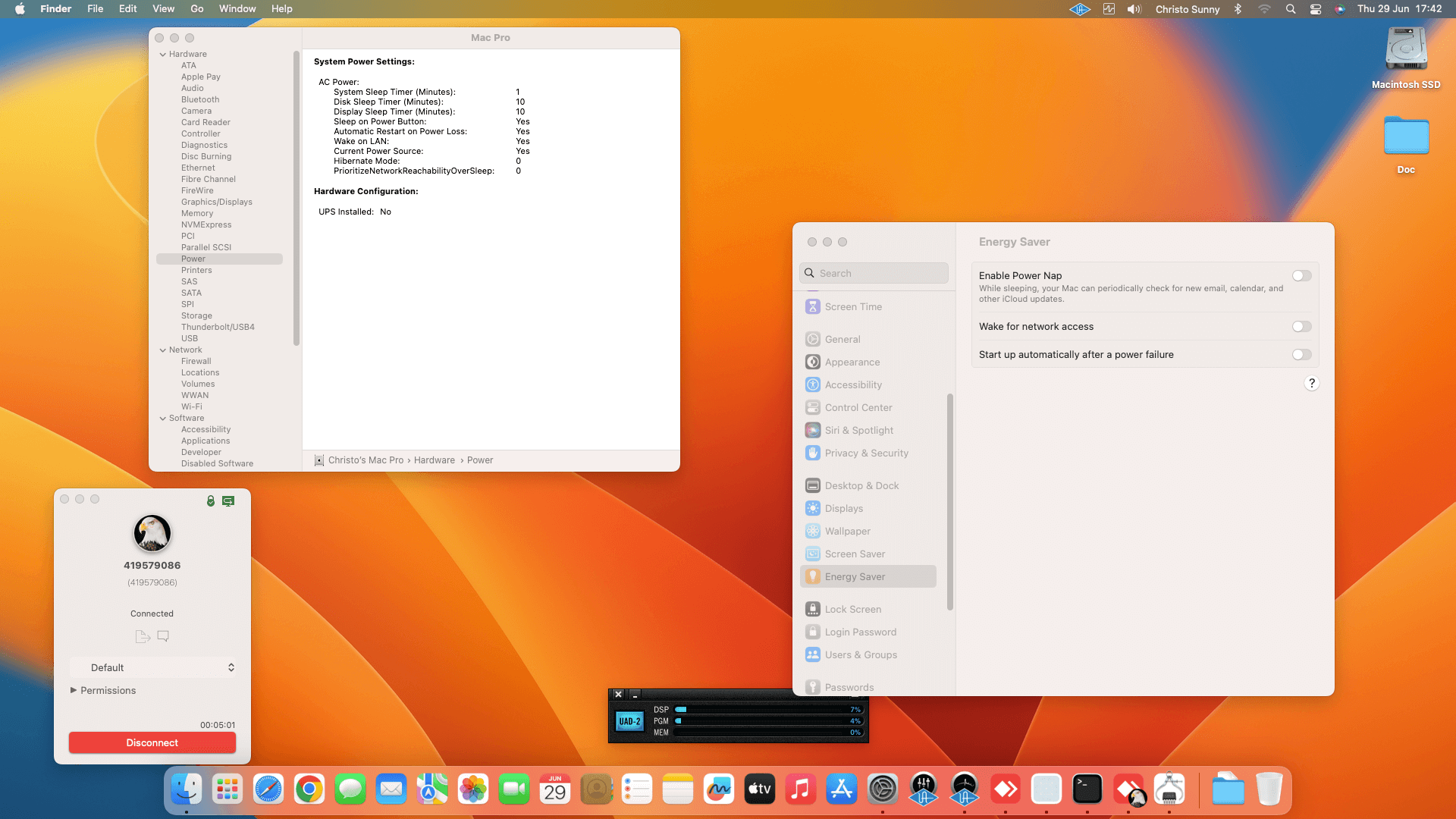Click the green lock security icon
Image resolution: width=1456 pixels, height=819 pixels.
(x=211, y=500)
